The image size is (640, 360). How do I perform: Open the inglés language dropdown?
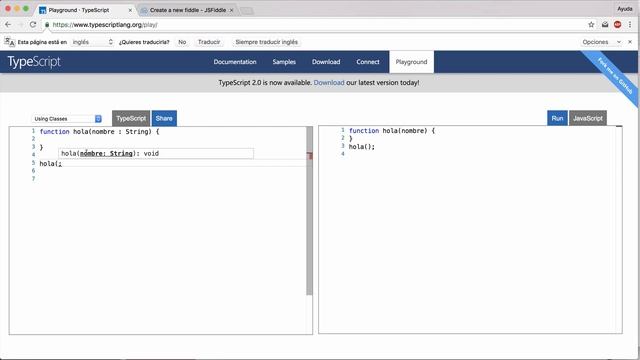(x=92, y=42)
